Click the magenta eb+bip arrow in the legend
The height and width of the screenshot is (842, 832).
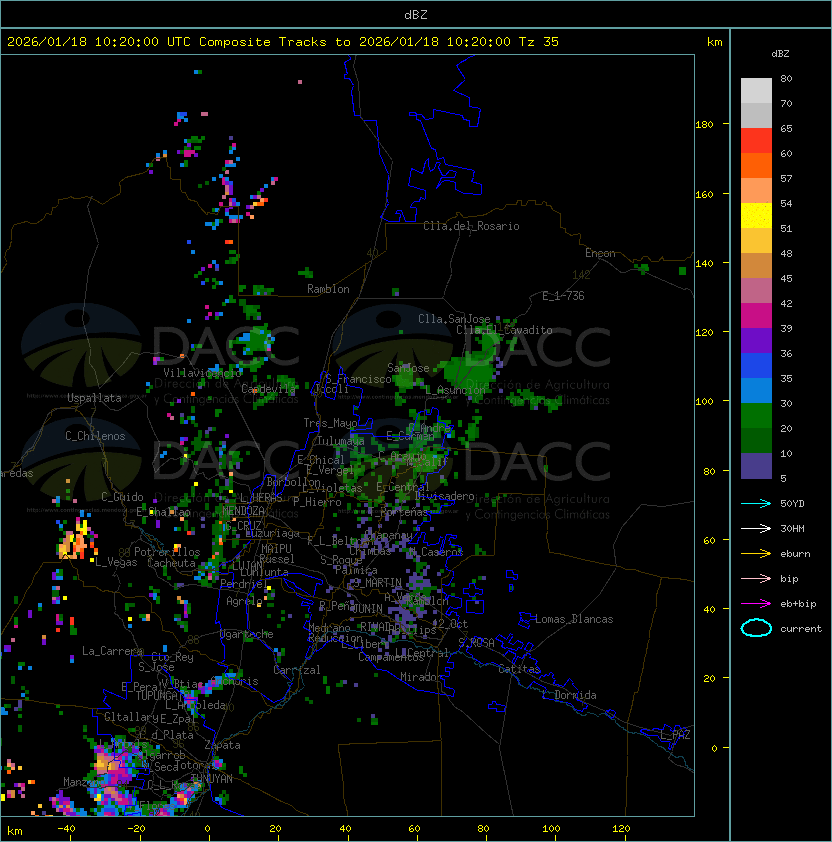pyautogui.click(x=756, y=604)
